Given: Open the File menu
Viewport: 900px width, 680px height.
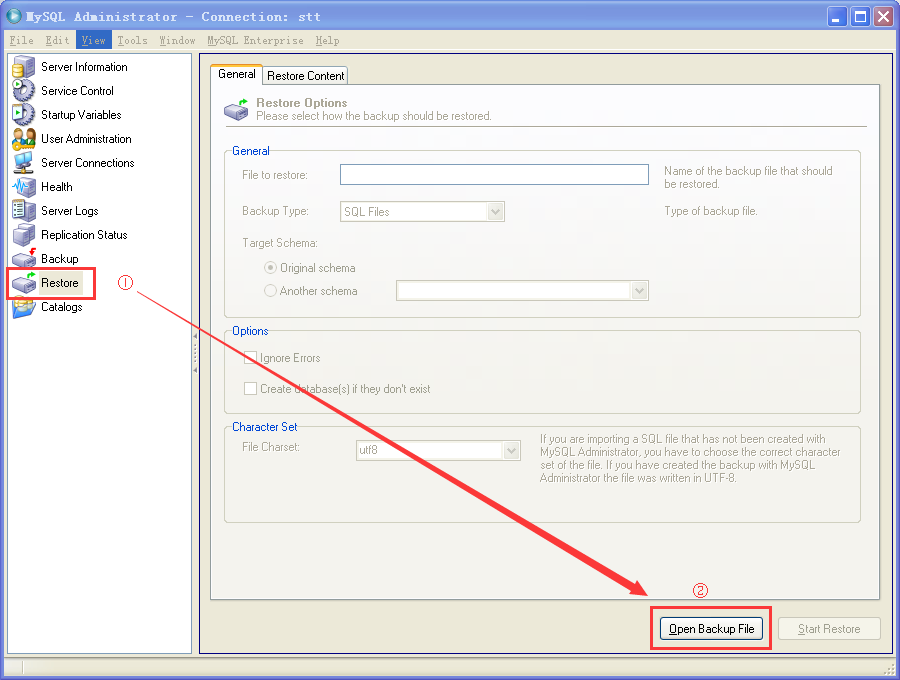Looking at the screenshot, I should [21, 40].
